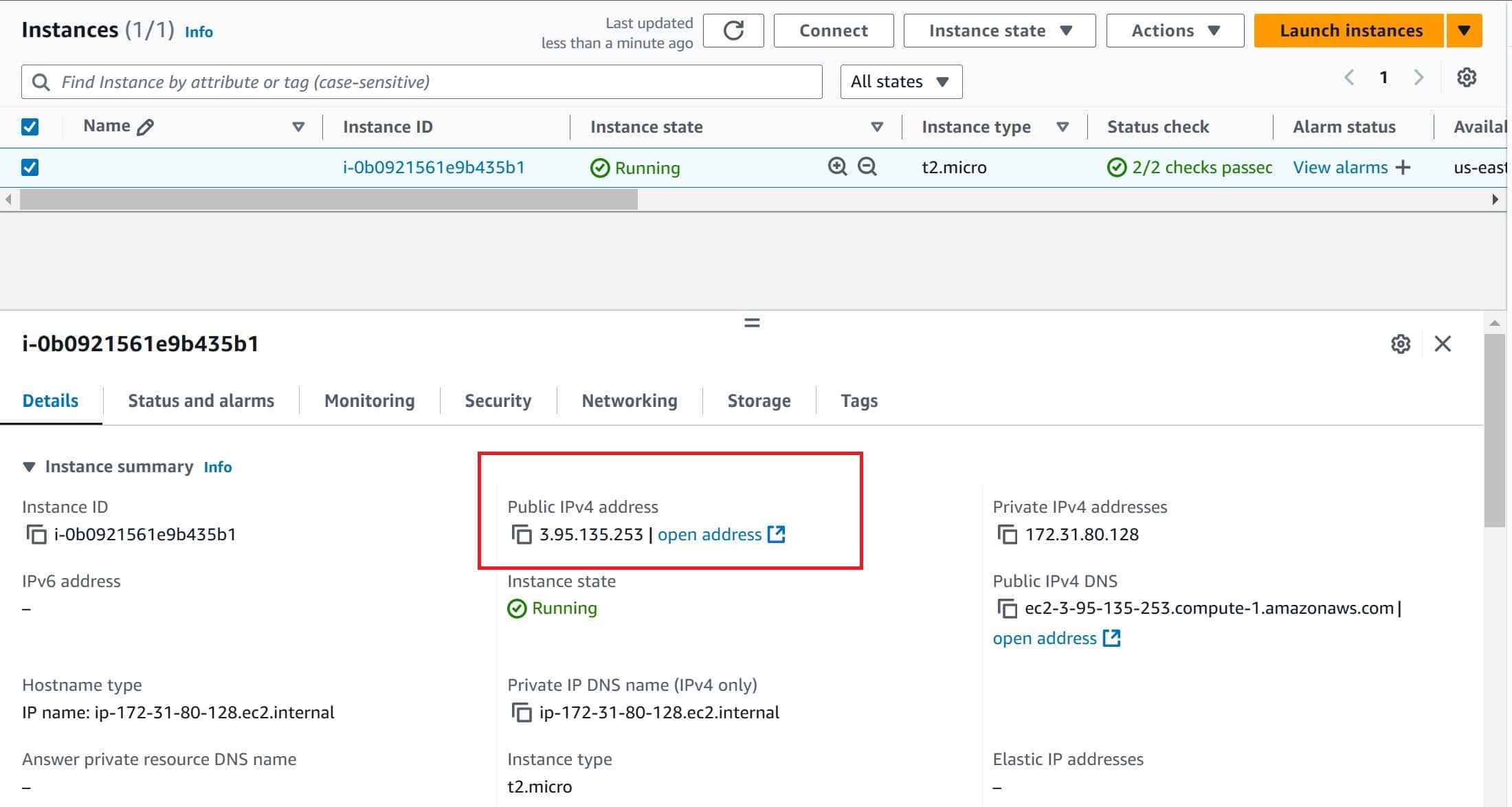Open address link next to public IPv4
The height and width of the screenshot is (807, 1512).
point(709,534)
